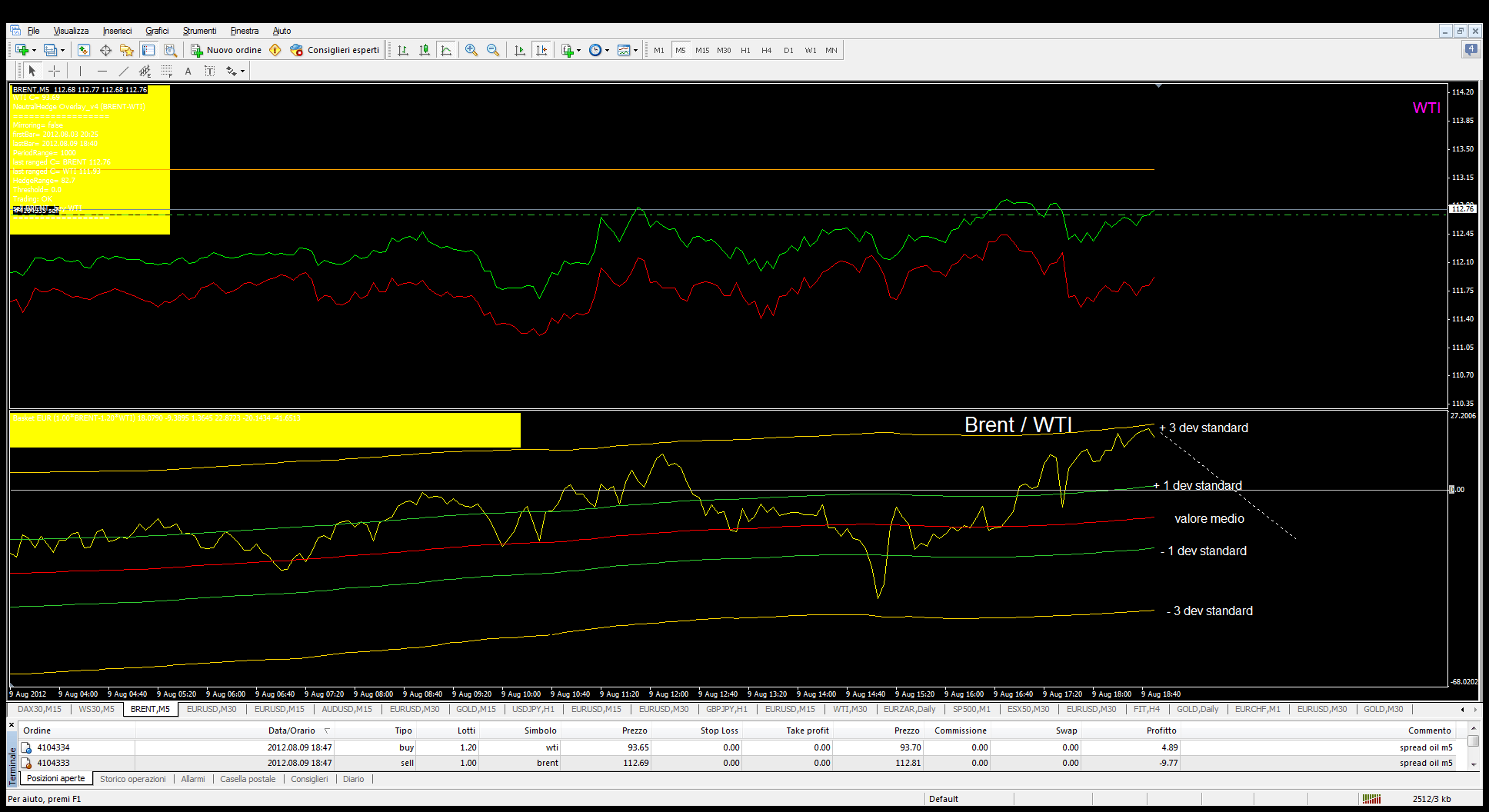The height and width of the screenshot is (812, 1489).
Task: Switch chart to bar chart display
Action: coord(402,50)
